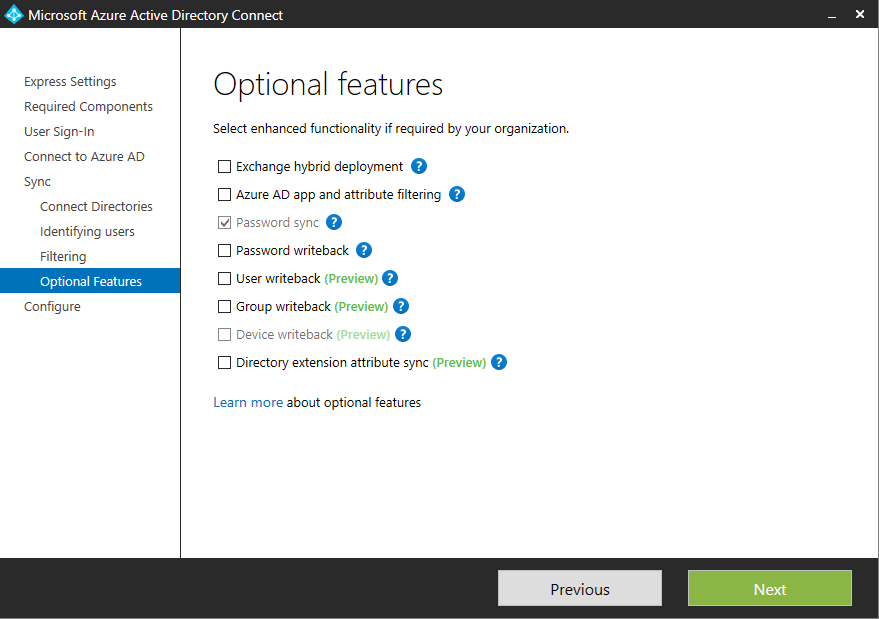879x619 pixels.
Task: Click Preview tag after Directory extension attribute sync
Action: pos(459,363)
